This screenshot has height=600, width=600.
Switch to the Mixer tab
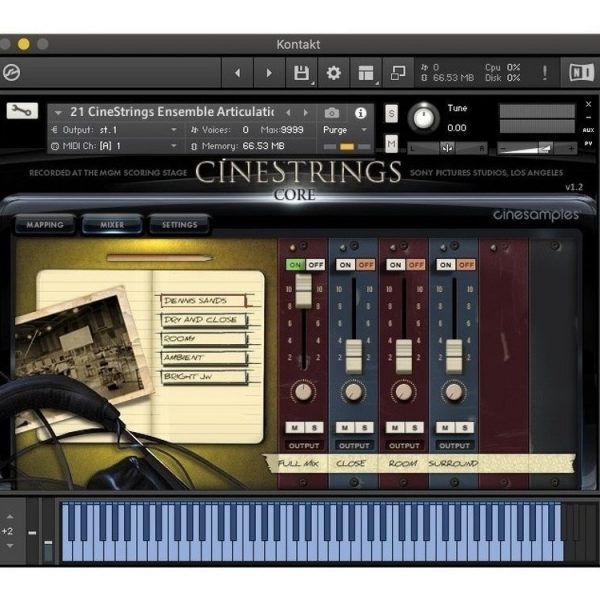(x=112, y=225)
